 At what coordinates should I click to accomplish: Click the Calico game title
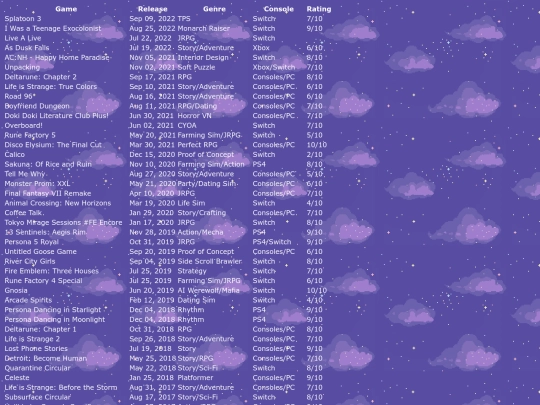[14, 154]
